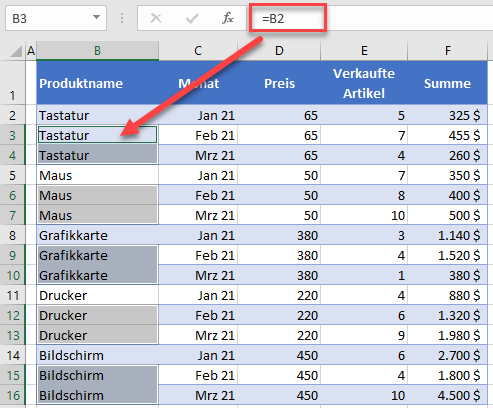
Task: Select column D header
Action: 279,51
